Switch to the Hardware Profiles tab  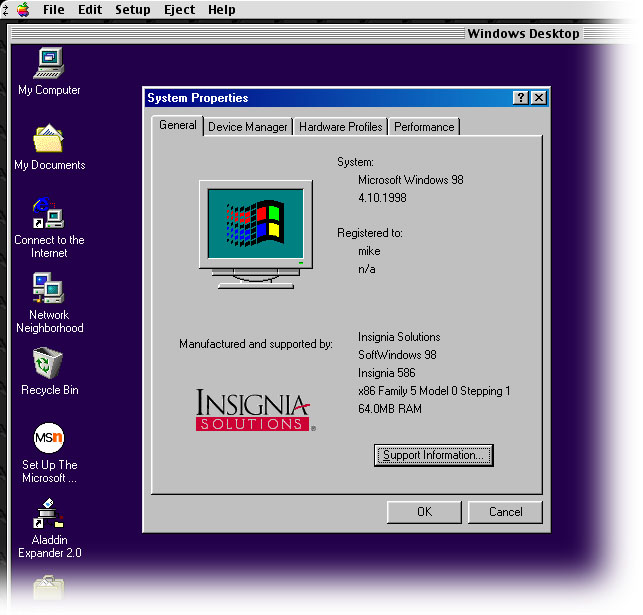coord(340,127)
